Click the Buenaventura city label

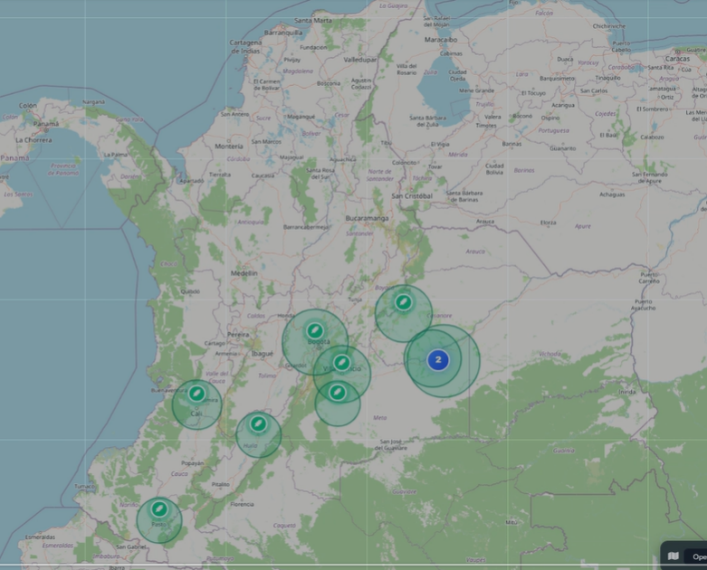(x=168, y=390)
